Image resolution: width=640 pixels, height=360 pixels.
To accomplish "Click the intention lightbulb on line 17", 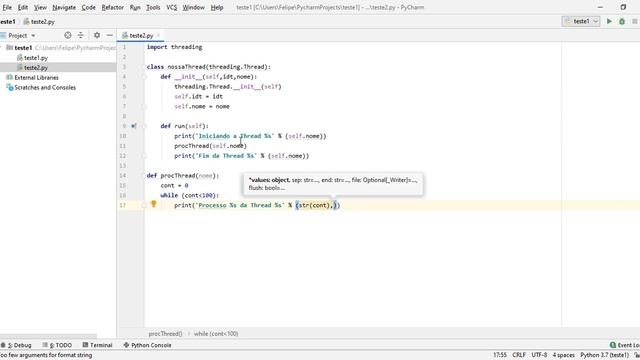I will click(x=153, y=204).
